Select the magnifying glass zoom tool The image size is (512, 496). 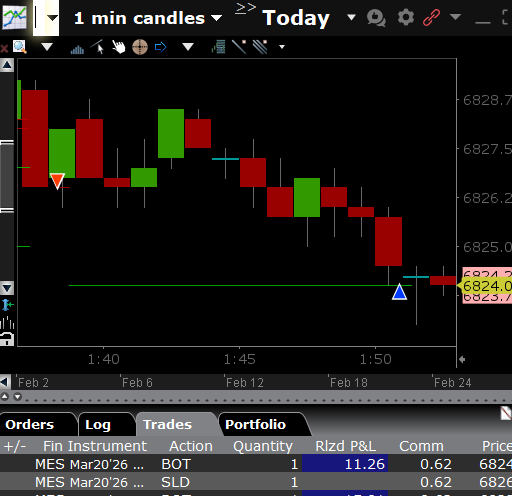(x=20, y=47)
